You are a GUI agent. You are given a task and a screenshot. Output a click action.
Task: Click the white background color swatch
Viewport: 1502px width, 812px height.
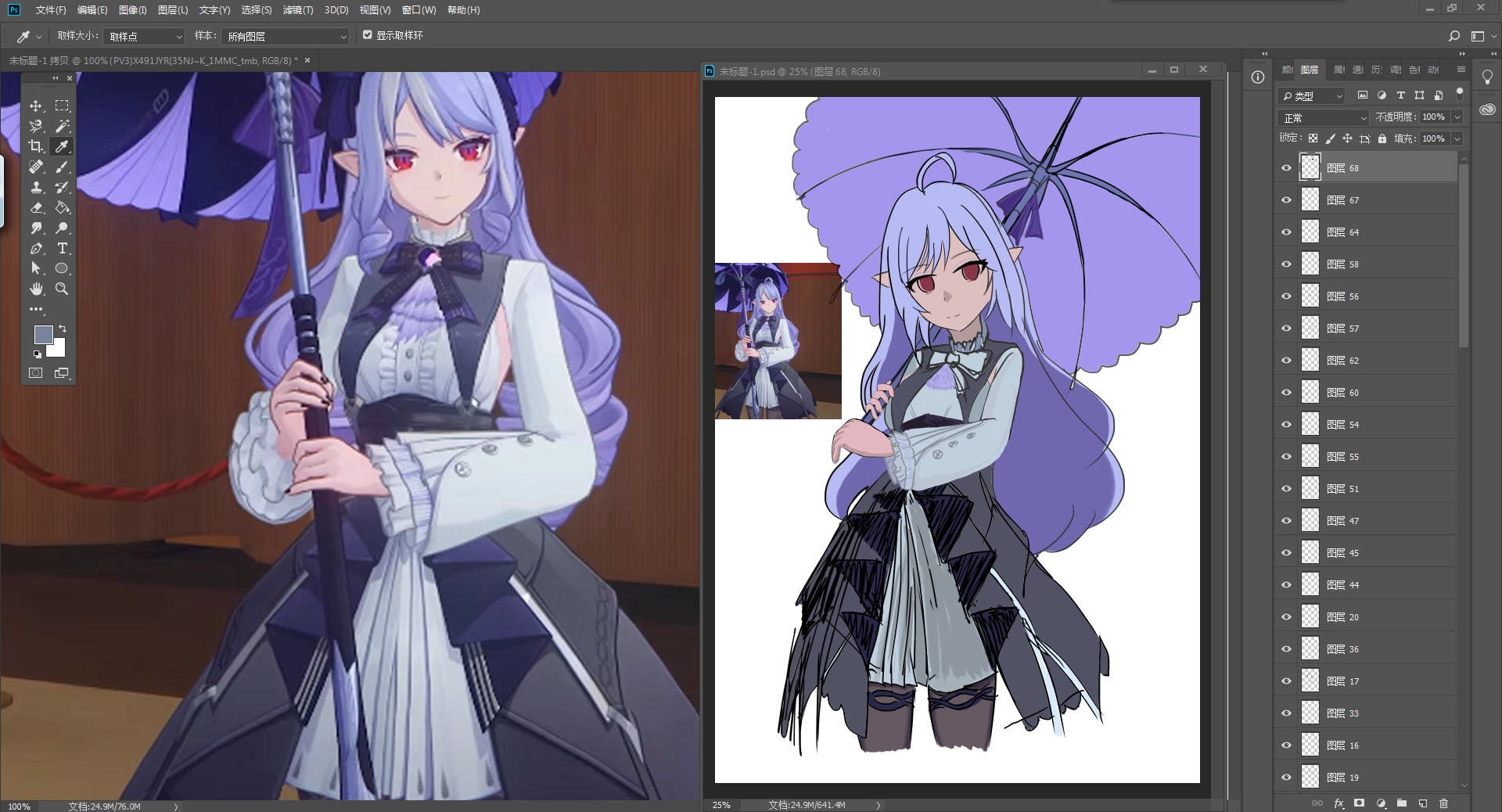[x=58, y=350]
